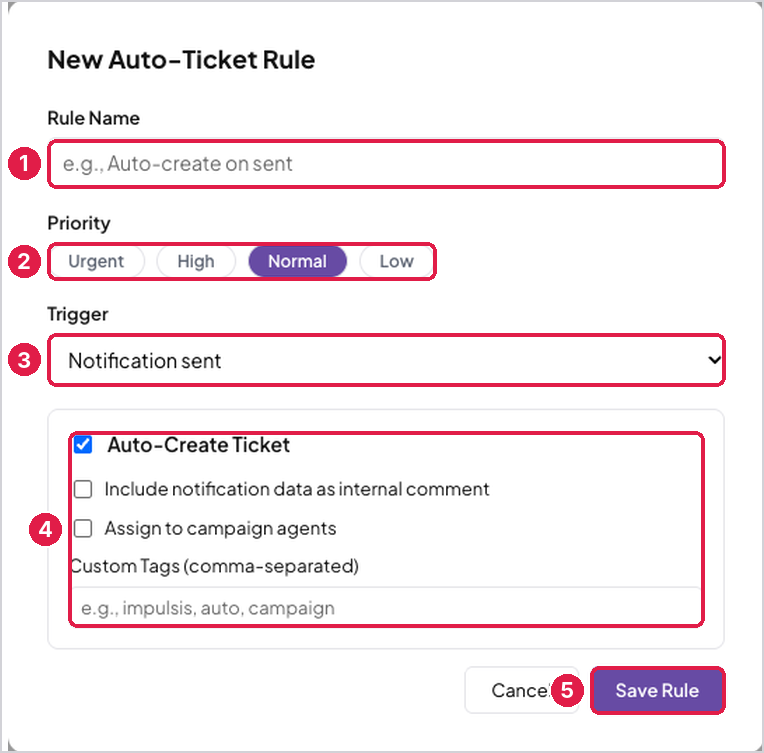Select the highlighted Normal priority pill

298,261
